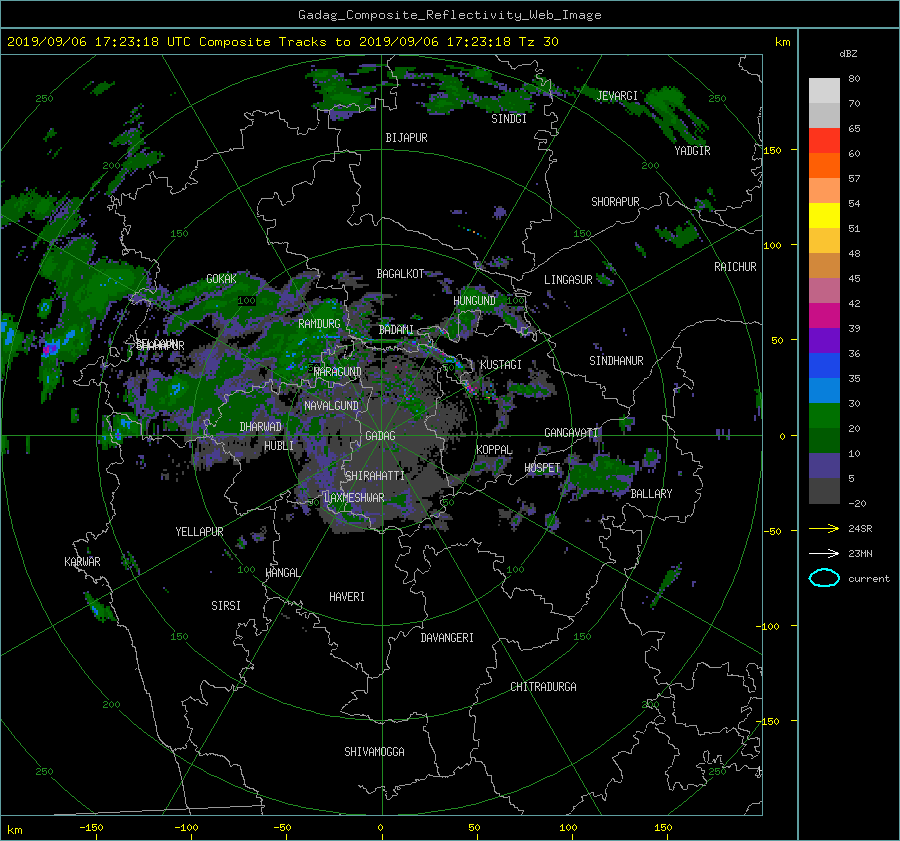Click the RAICHUR city label

[735, 267]
